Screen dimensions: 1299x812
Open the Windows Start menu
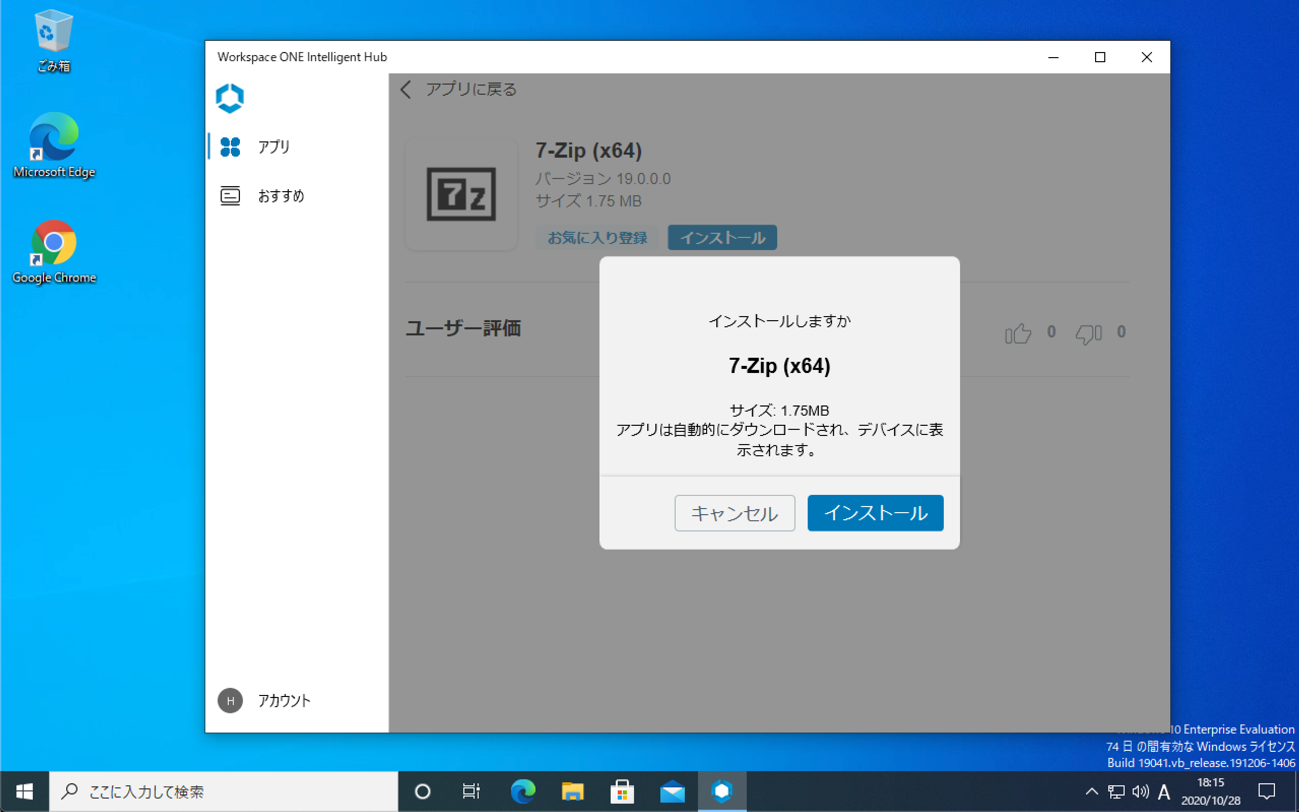[x=24, y=791]
